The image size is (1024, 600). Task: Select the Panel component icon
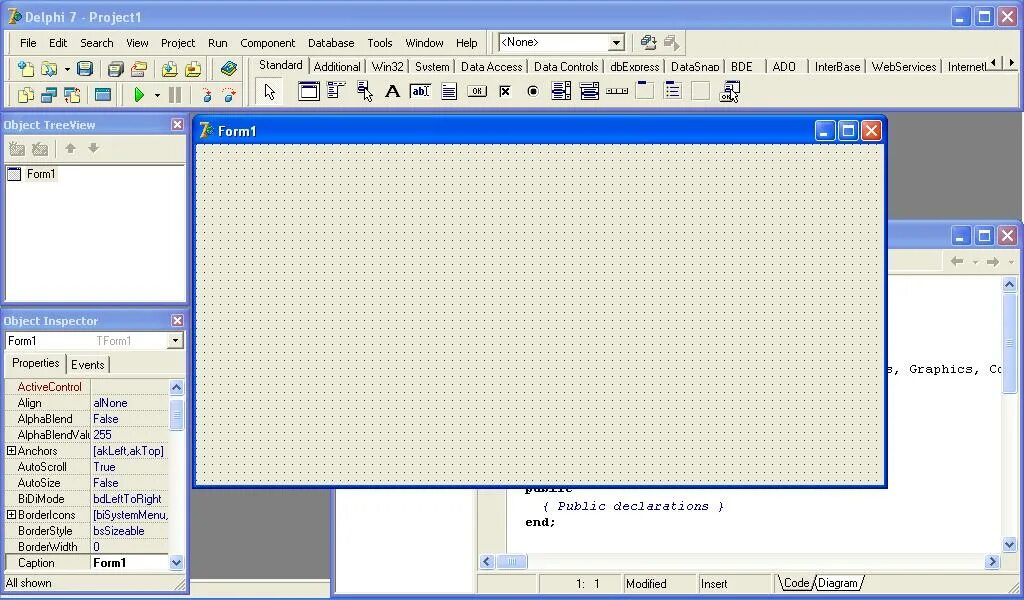pos(701,91)
